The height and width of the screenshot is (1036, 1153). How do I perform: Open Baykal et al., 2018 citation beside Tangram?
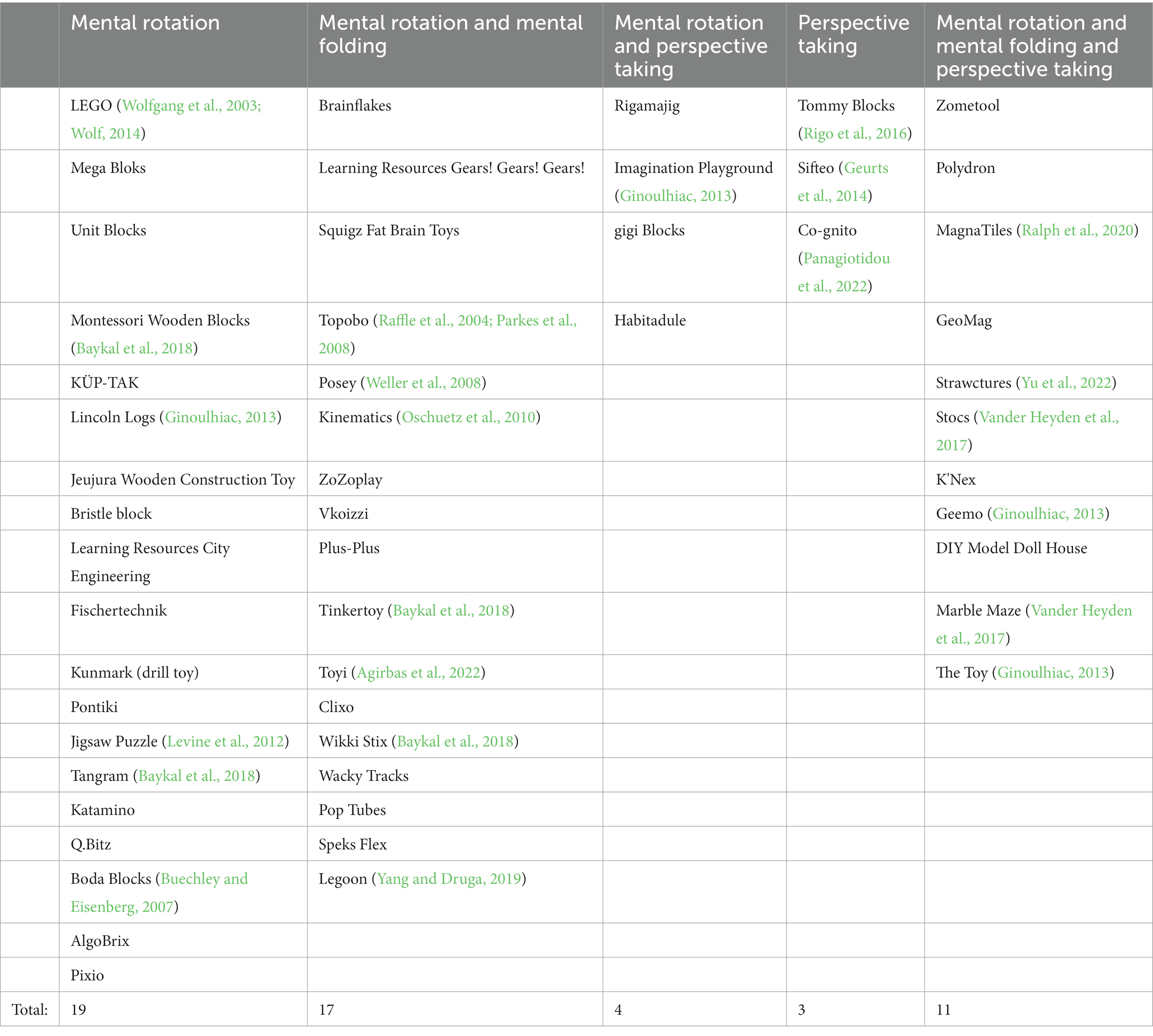pos(196,776)
